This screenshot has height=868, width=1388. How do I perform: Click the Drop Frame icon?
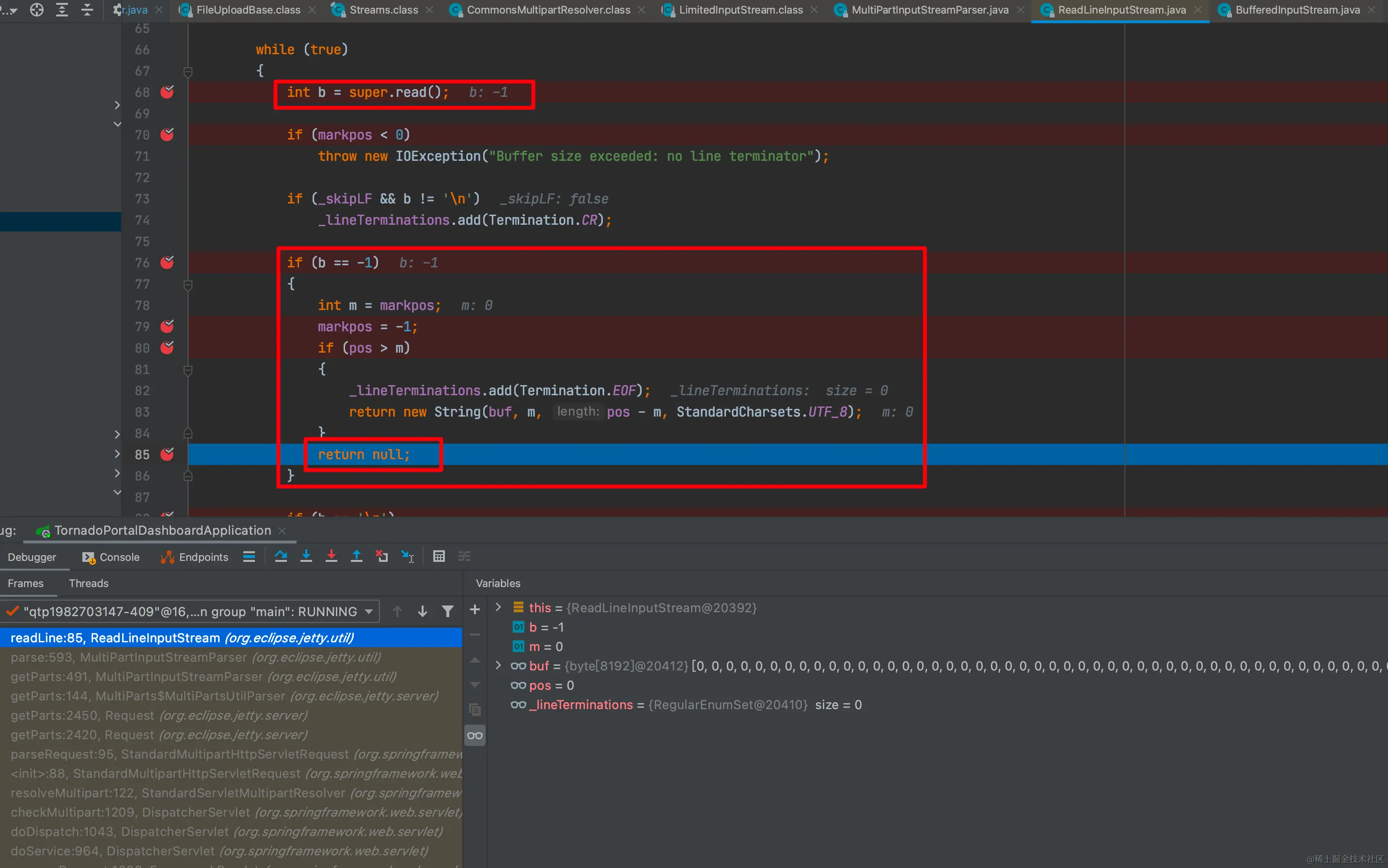click(382, 556)
